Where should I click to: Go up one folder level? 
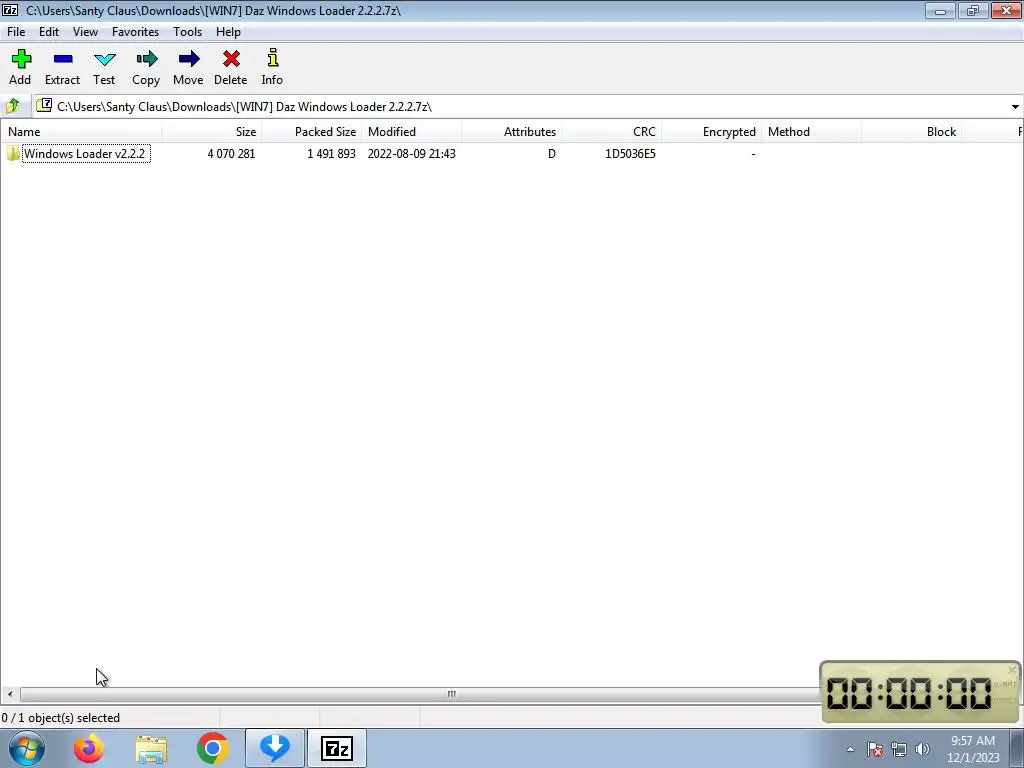12,106
